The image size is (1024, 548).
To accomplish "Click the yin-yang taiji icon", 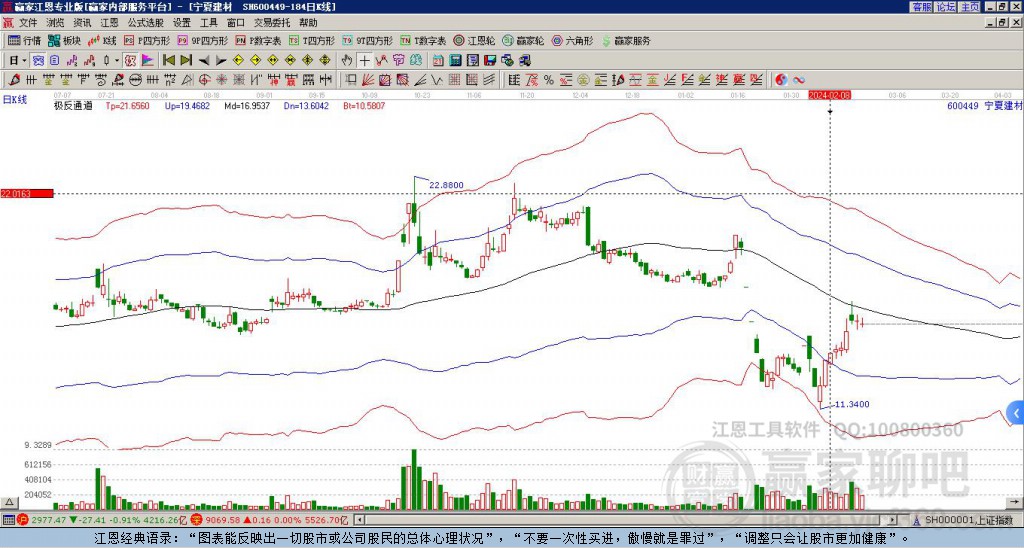I will coord(781,79).
